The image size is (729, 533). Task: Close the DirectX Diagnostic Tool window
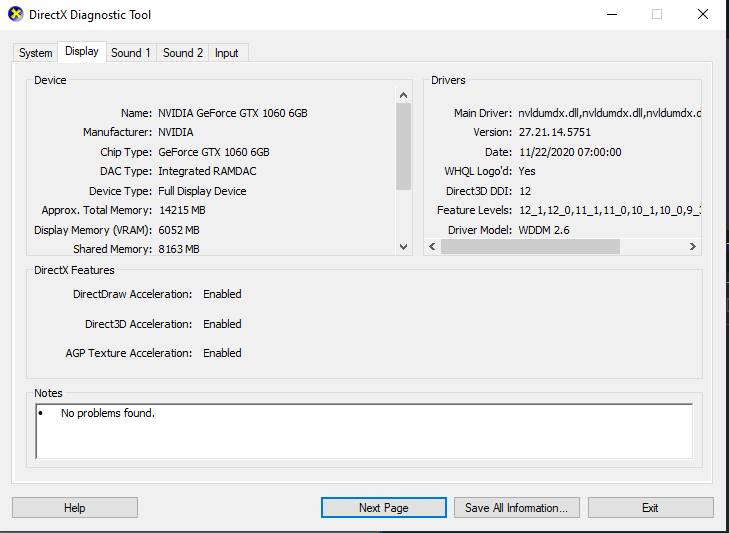click(x=703, y=14)
